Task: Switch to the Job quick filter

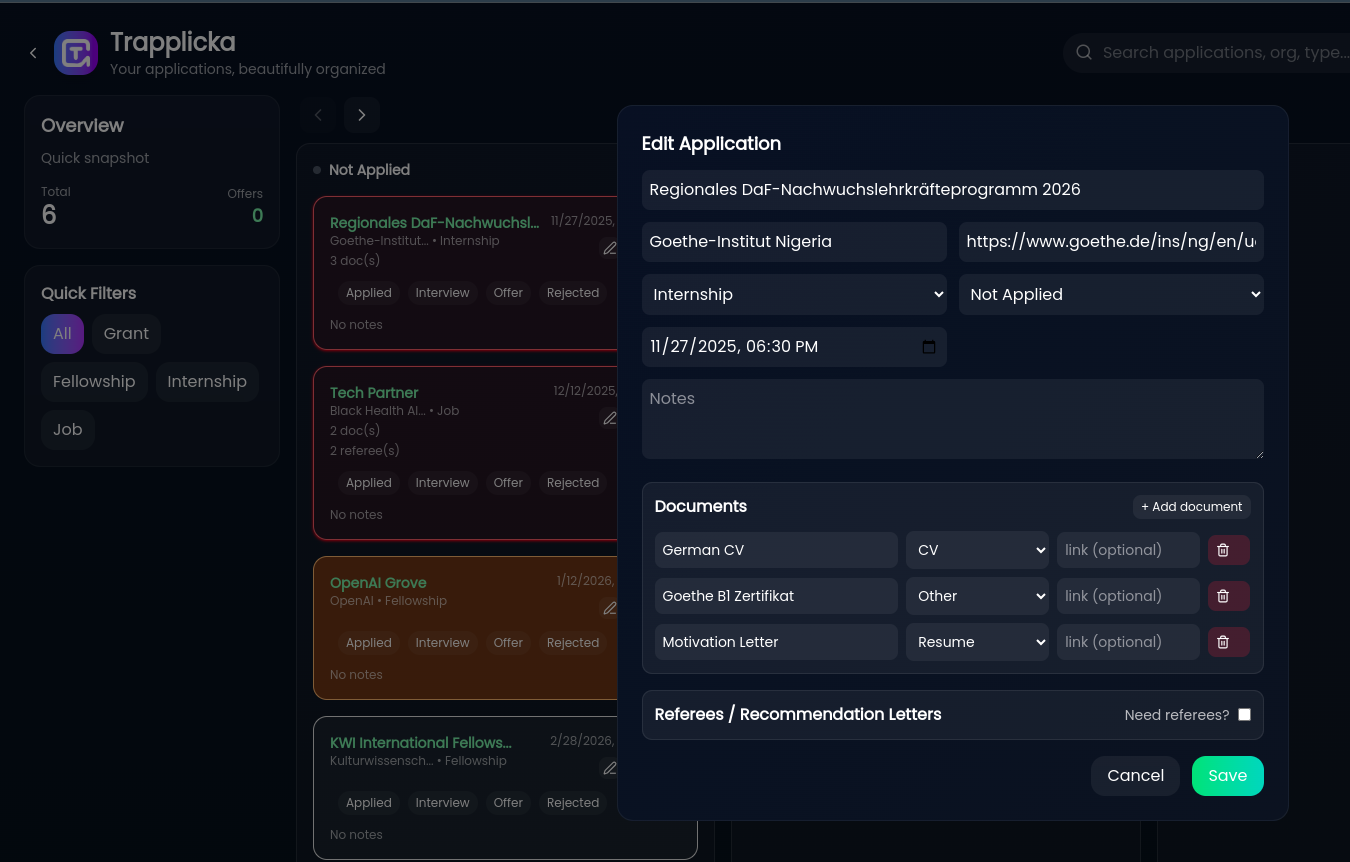Action: click(x=67, y=429)
